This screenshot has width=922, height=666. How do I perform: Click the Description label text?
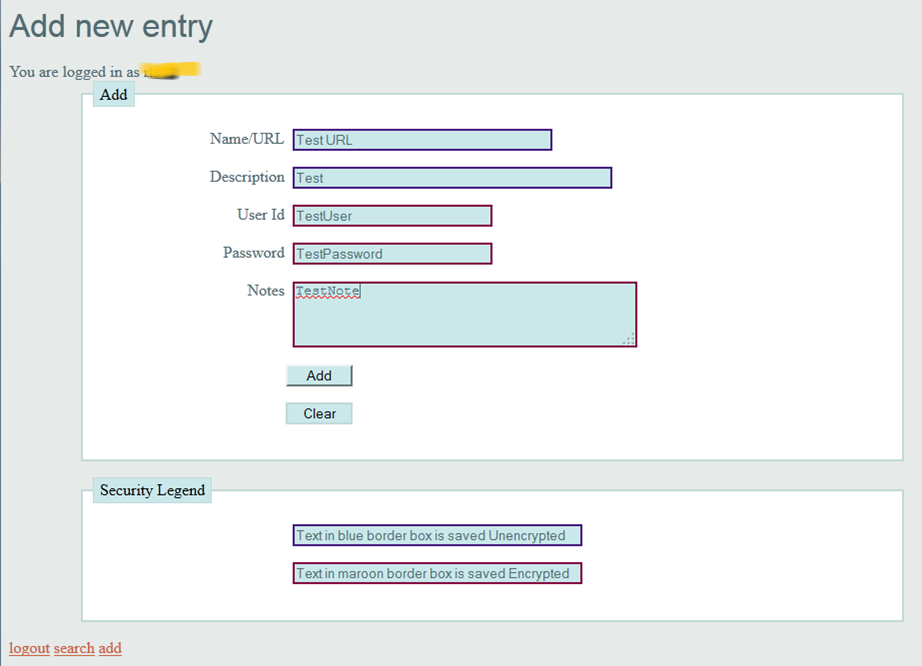click(247, 177)
